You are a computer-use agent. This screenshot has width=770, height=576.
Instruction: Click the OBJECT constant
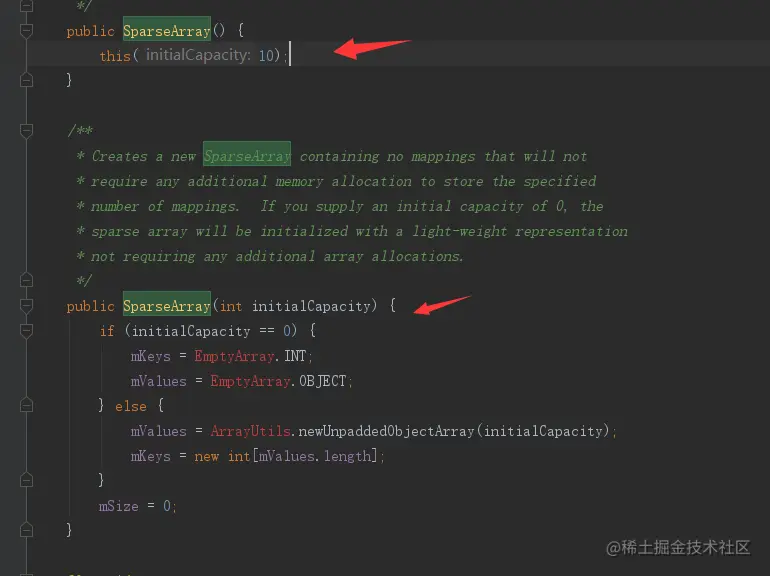[323, 381]
